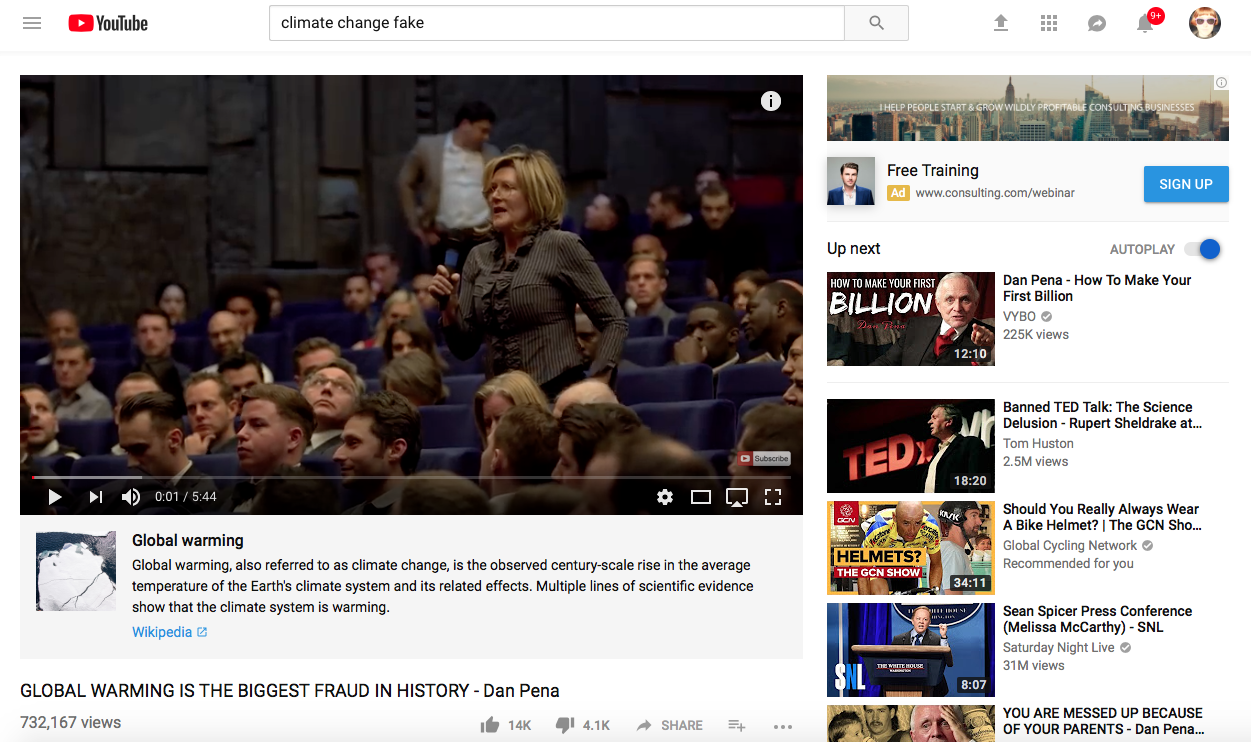This screenshot has height=742, width=1251.
Task: Share the video
Action: coord(669,725)
